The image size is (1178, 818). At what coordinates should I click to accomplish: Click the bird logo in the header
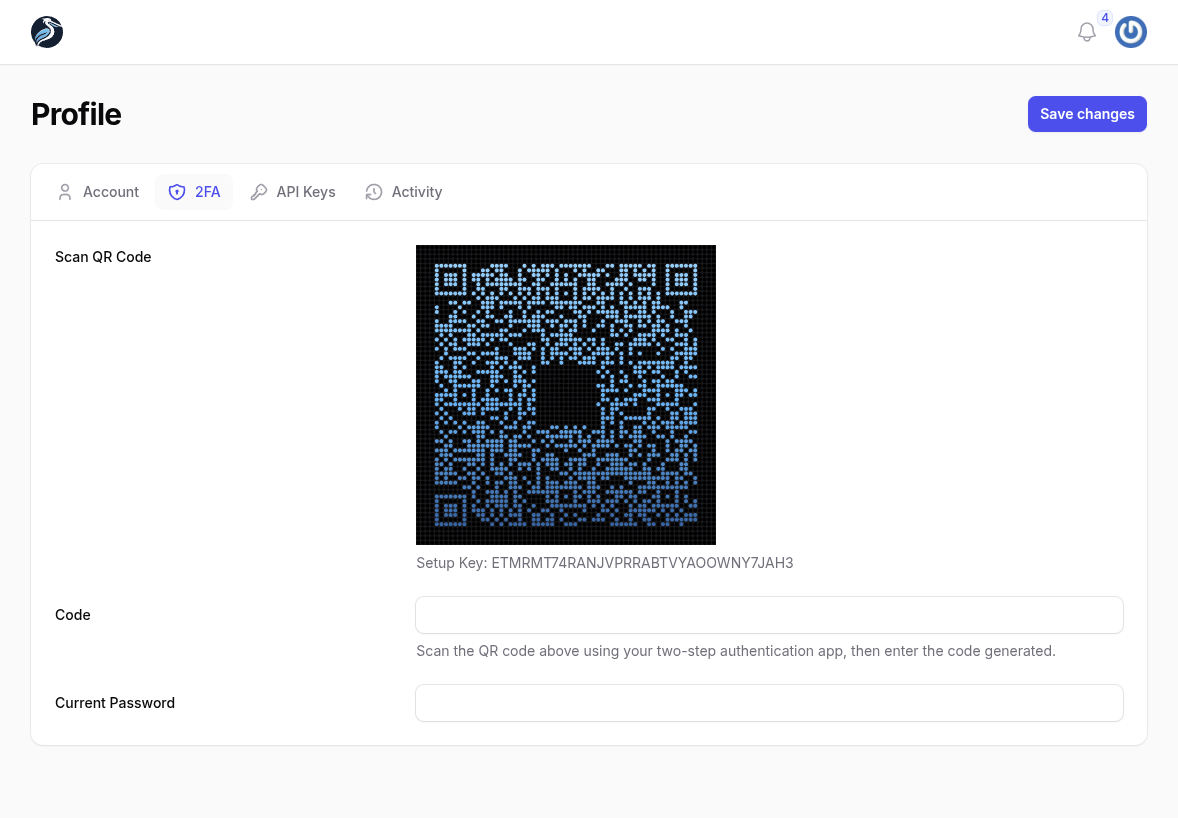tap(47, 32)
